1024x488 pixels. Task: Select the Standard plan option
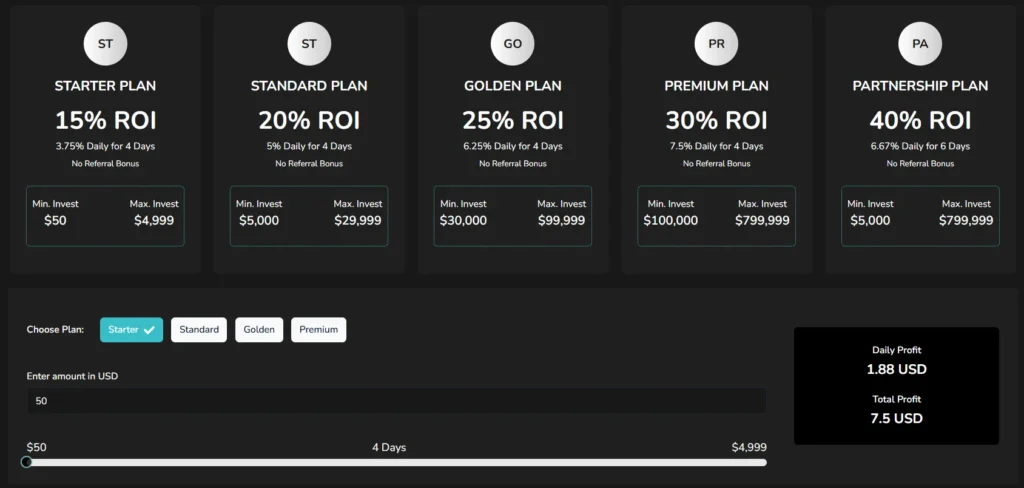(x=199, y=330)
